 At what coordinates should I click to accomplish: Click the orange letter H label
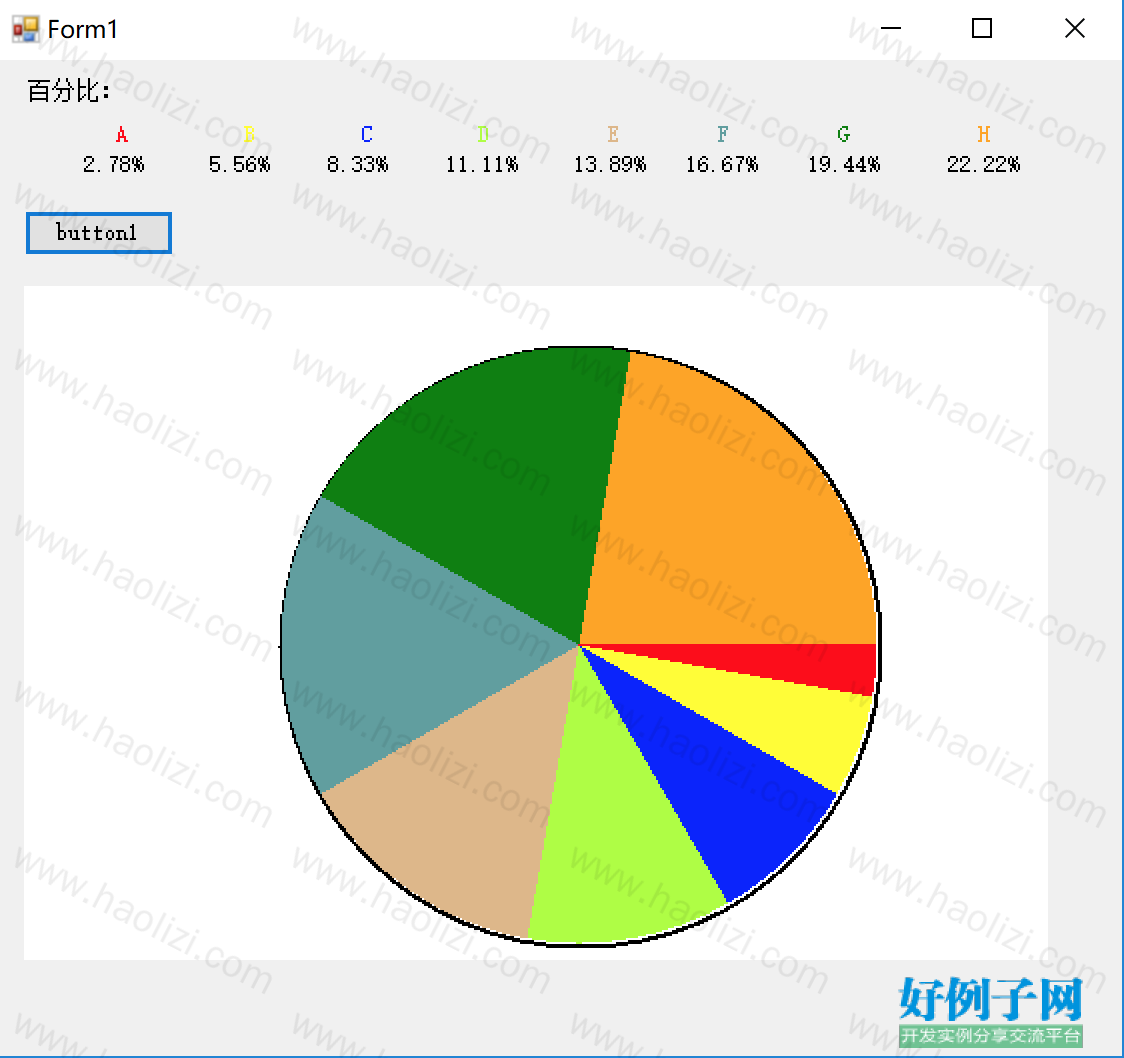[x=984, y=135]
